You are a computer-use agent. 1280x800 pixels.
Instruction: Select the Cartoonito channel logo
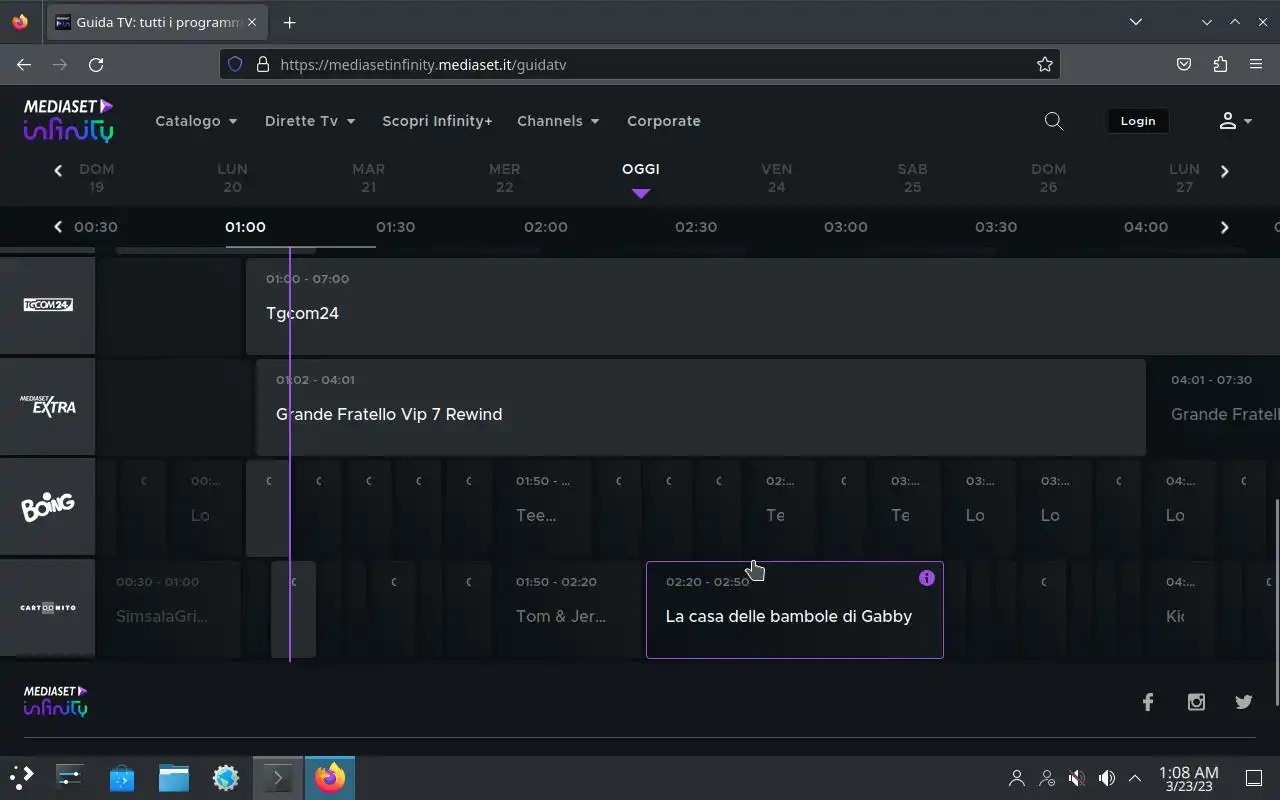[48, 608]
